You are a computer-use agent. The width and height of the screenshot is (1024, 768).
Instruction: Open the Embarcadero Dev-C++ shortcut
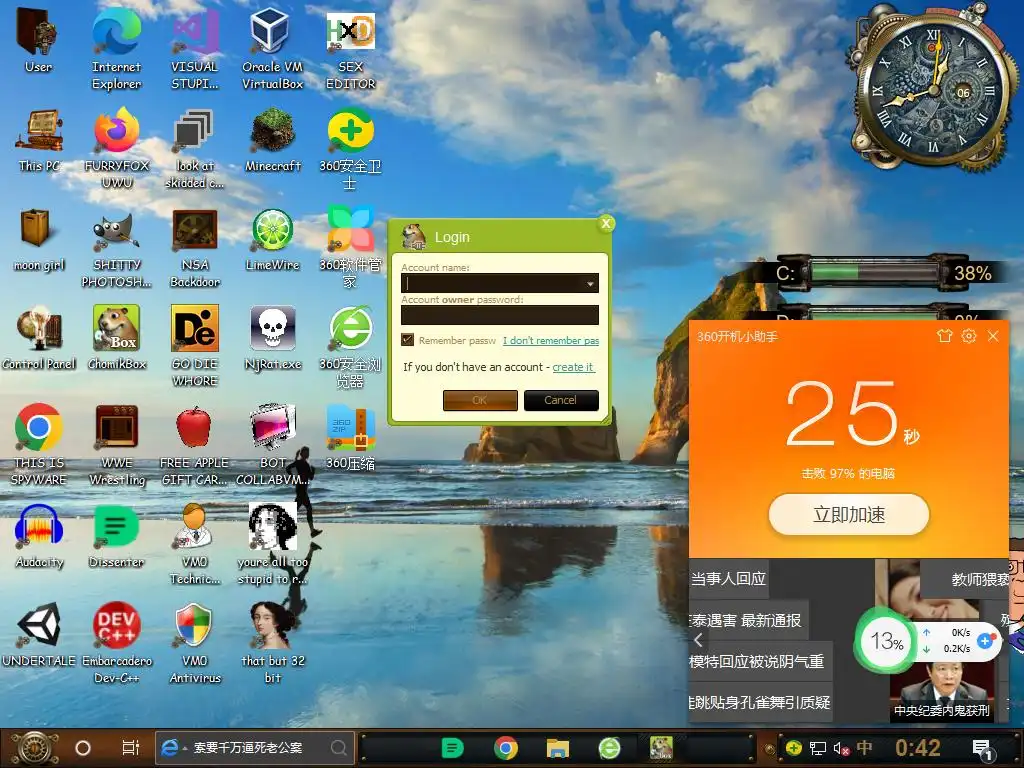coord(116,643)
